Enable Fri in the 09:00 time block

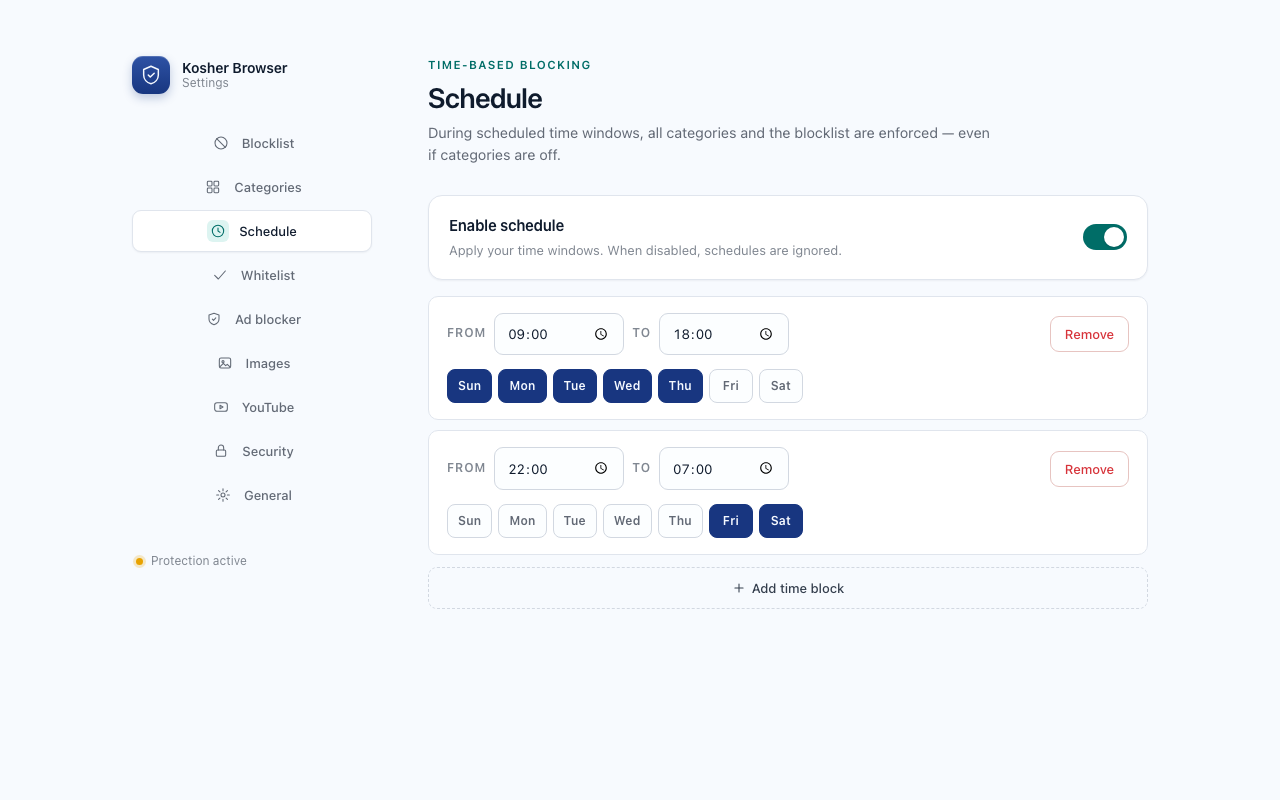pyautogui.click(x=731, y=386)
